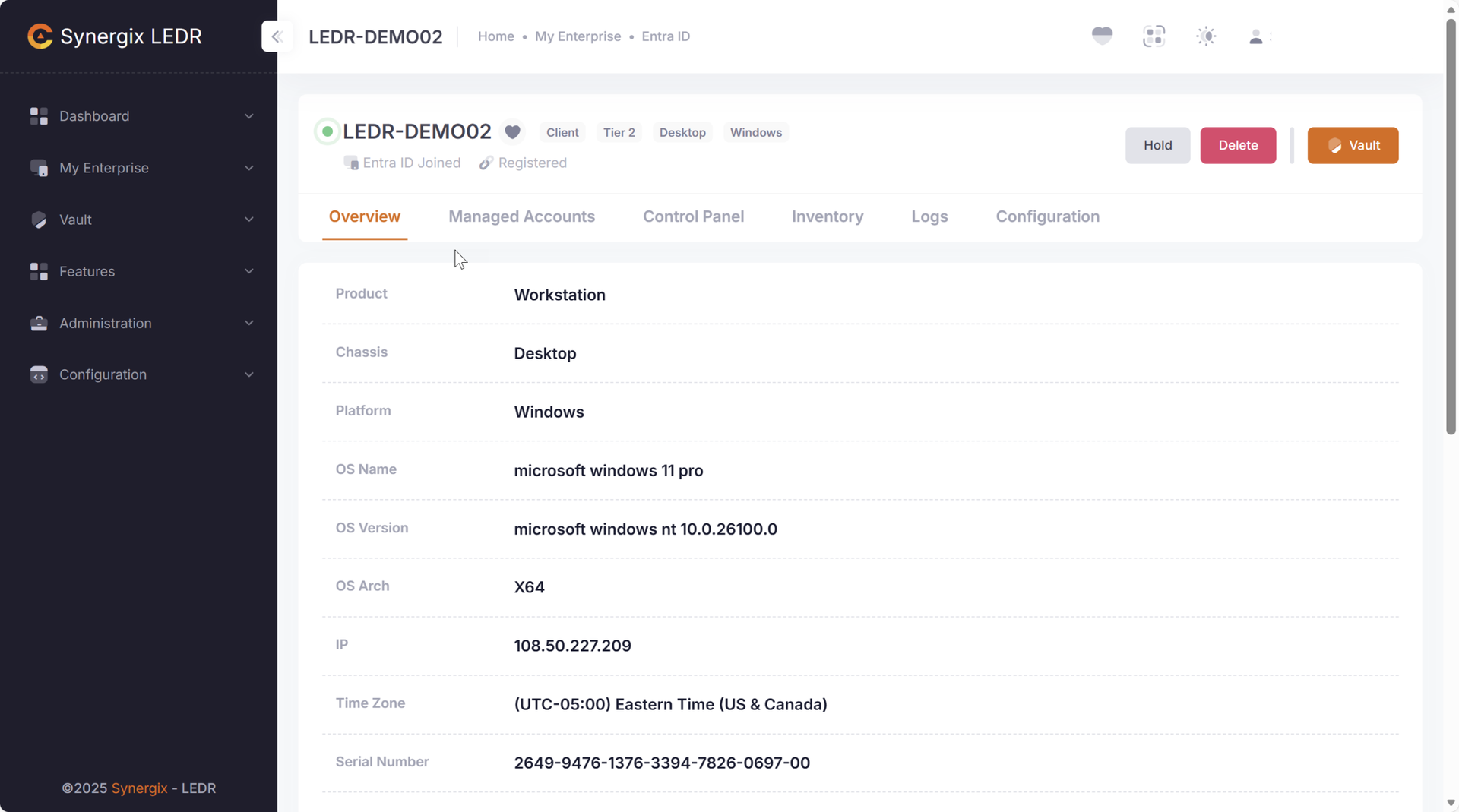The width and height of the screenshot is (1459, 812).
Task: Click the QR scan icon in the header
Action: click(1154, 36)
